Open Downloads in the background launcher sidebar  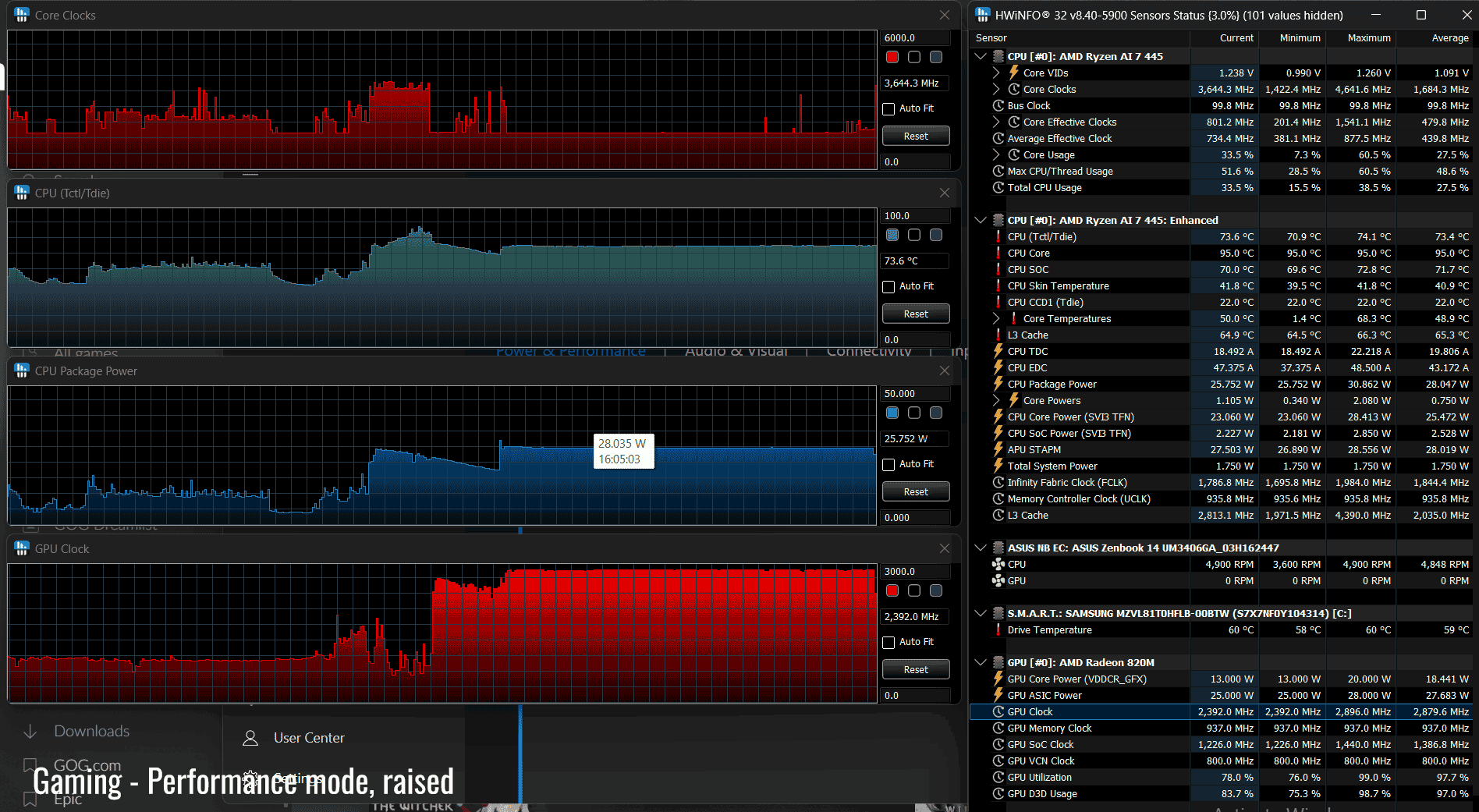coord(91,731)
